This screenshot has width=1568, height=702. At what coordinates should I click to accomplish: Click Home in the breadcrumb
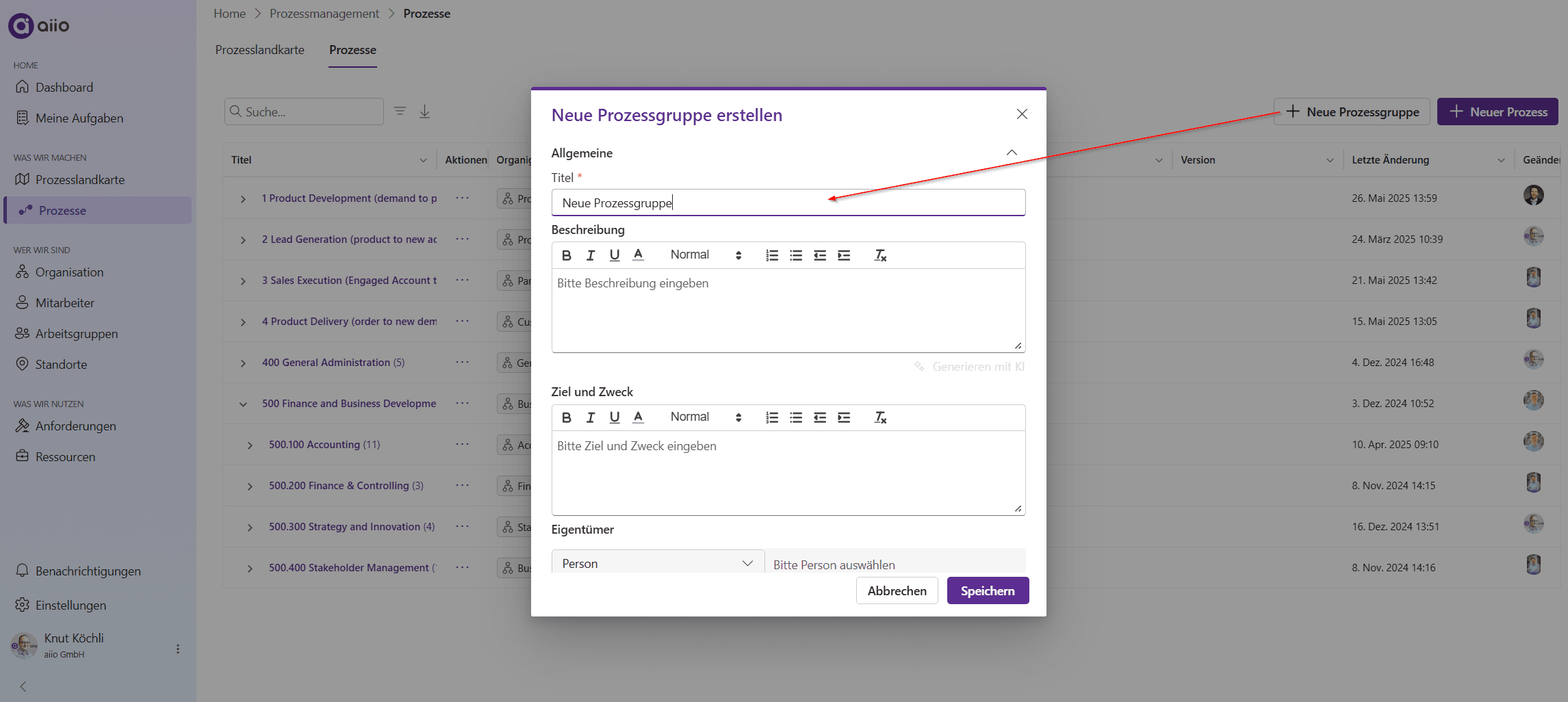[229, 14]
